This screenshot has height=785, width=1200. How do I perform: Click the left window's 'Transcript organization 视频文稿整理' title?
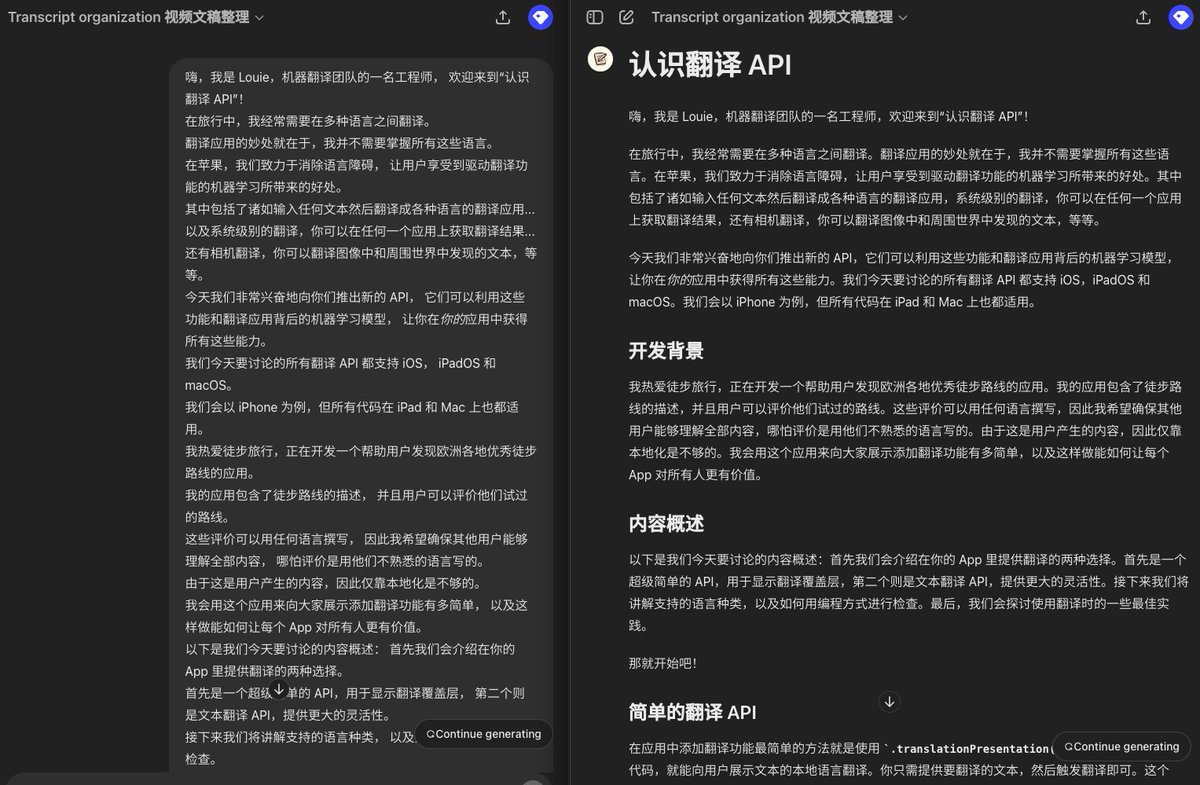[129, 17]
